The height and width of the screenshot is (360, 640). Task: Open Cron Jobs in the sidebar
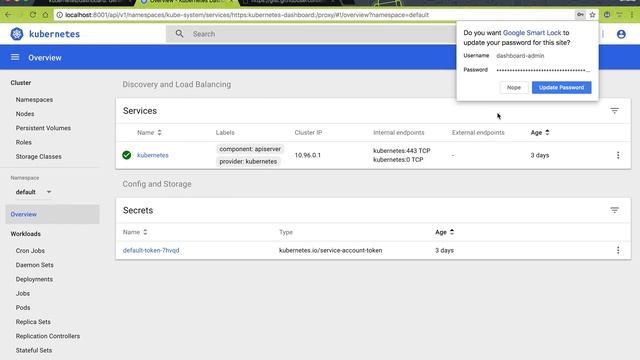tap(30, 251)
